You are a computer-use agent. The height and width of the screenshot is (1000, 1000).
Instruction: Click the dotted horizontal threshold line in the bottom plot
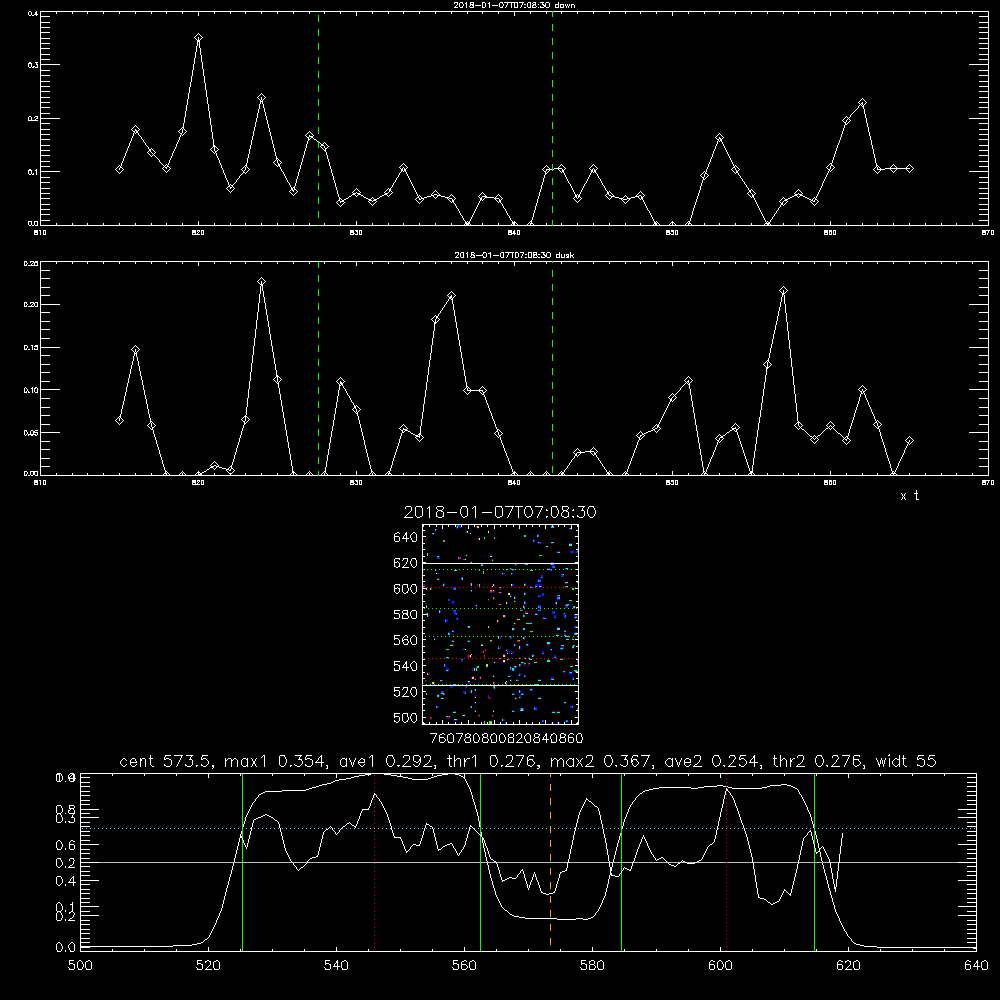tap(528, 828)
